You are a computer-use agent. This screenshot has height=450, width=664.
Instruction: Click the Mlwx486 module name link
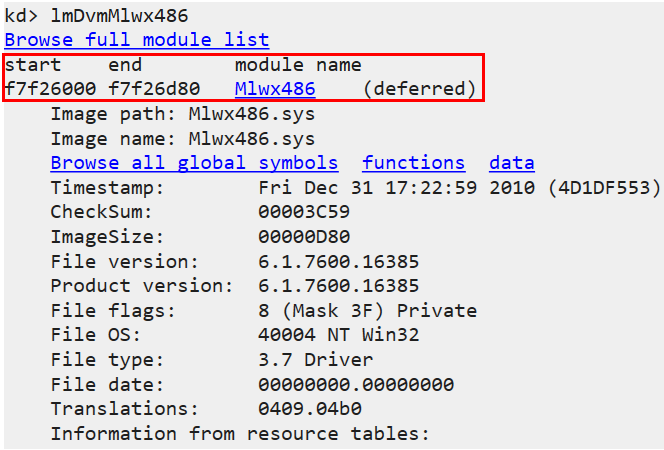click(x=275, y=89)
